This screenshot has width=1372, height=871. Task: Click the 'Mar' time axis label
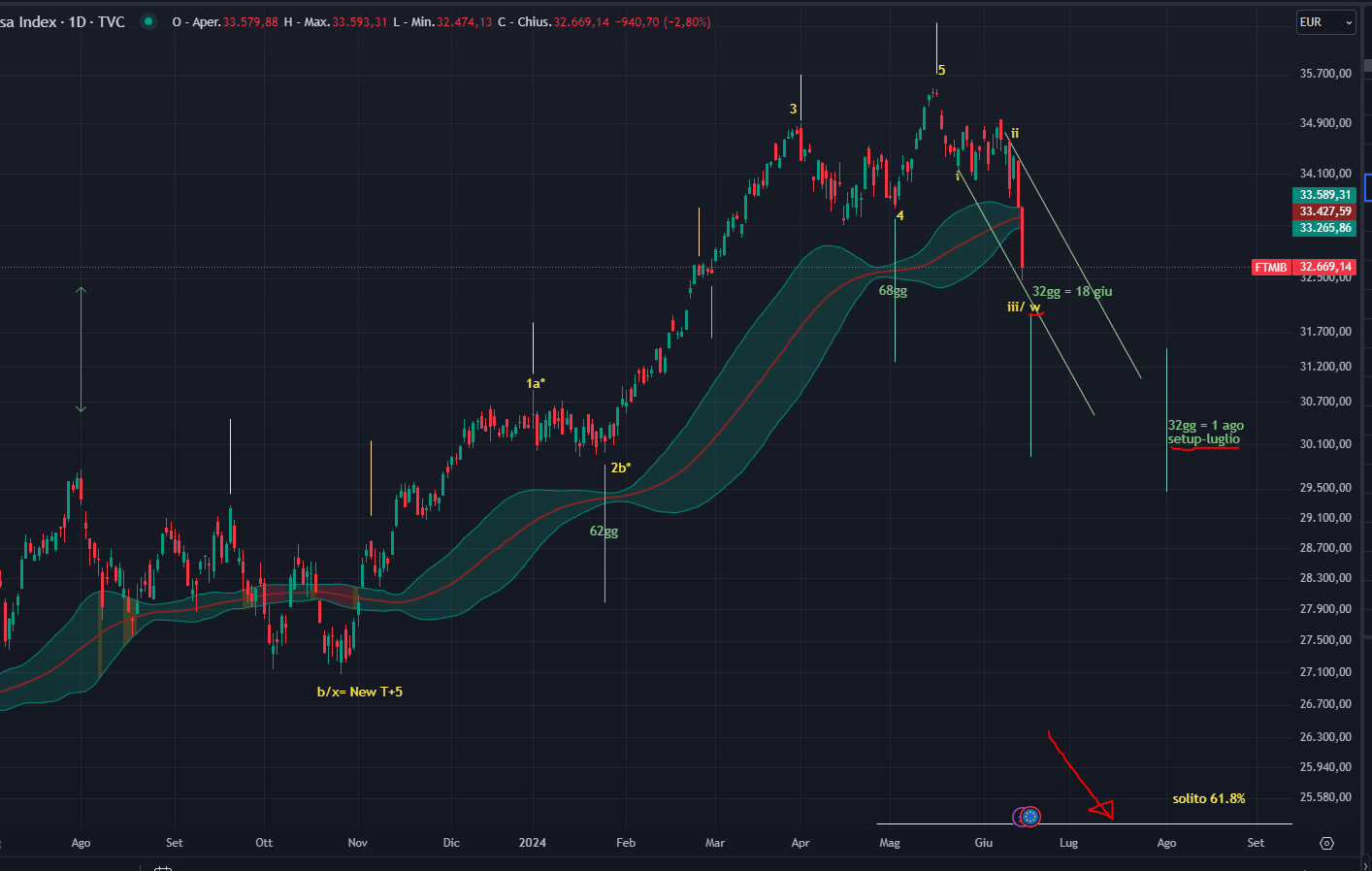[x=715, y=843]
